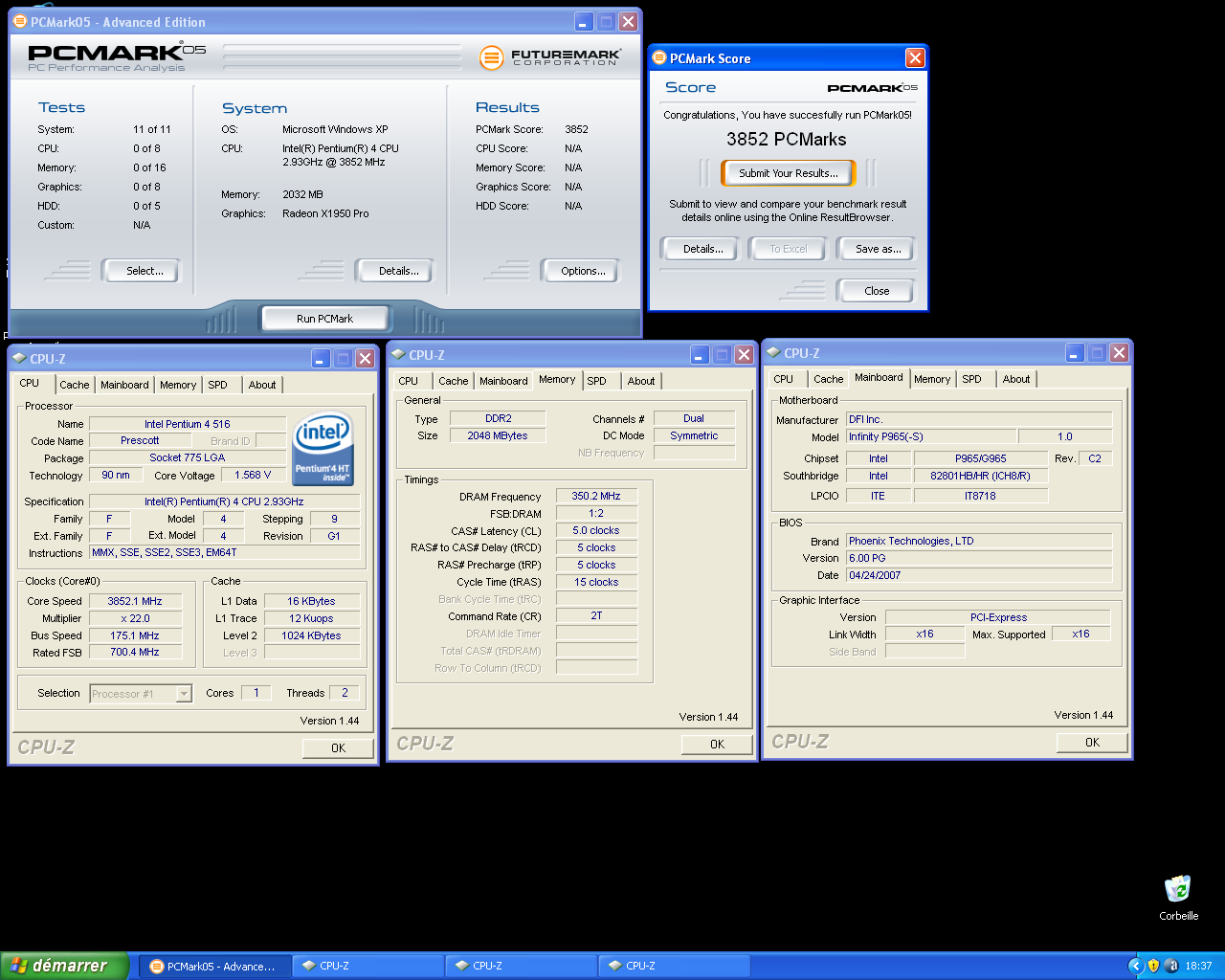Activate PCMark05 taskbar button
Image resolution: width=1225 pixels, height=980 pixels.
pos(214,966)
